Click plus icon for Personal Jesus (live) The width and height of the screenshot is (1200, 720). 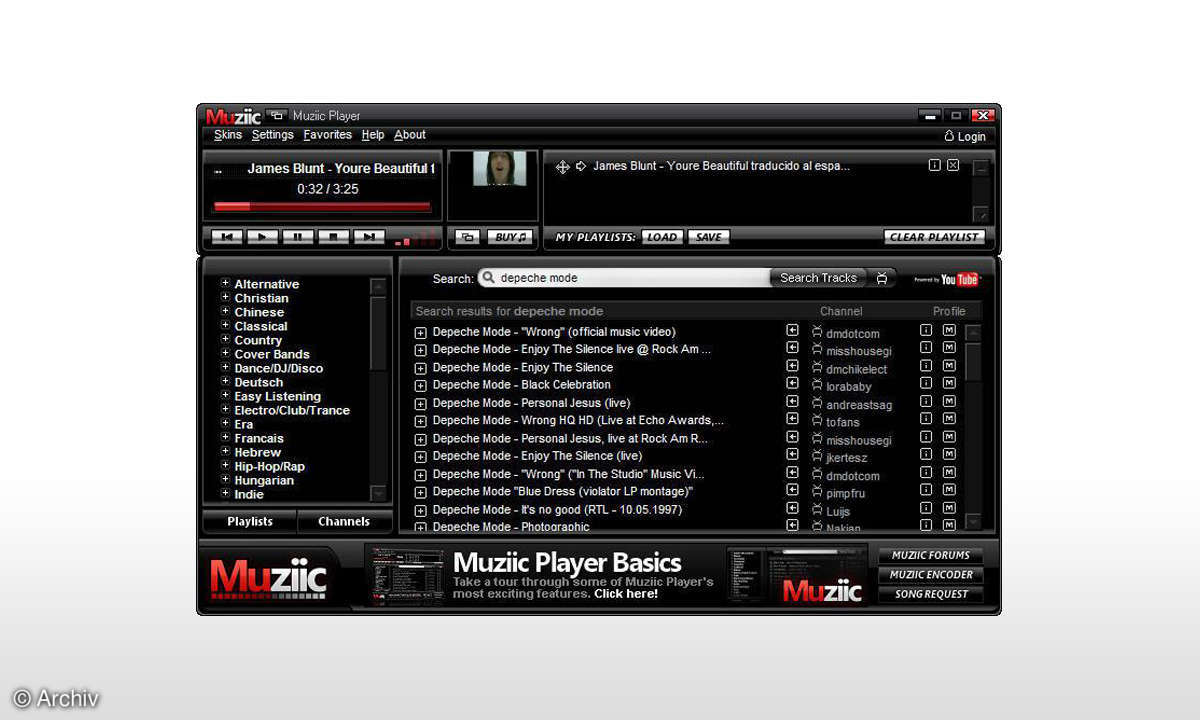coord(420,404)
